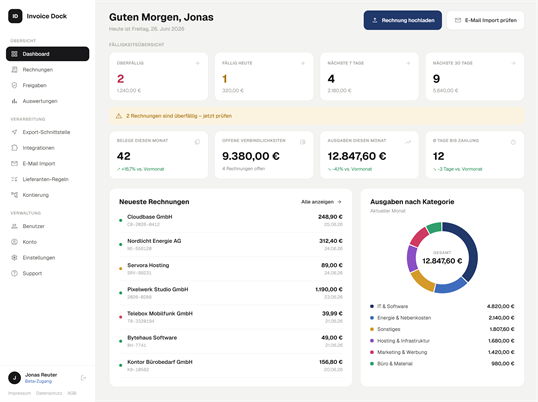Screen dimensions: 538x402
Task: Click the arrow on the Überfällig card
Action: 197,63
